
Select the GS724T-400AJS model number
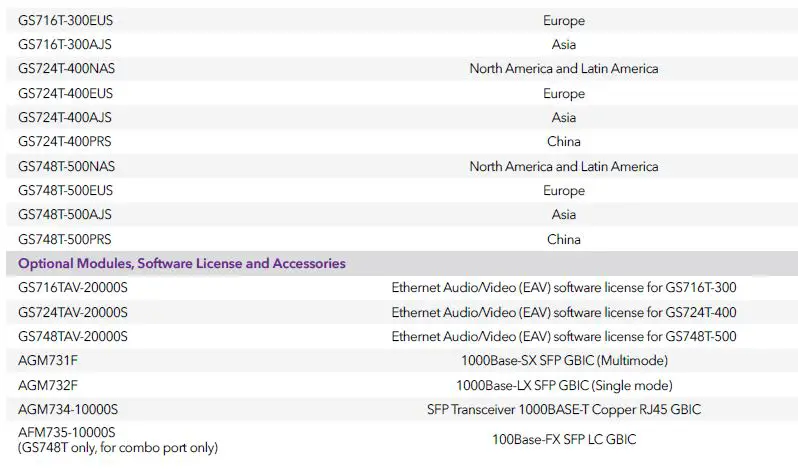[x=65, y=117]
